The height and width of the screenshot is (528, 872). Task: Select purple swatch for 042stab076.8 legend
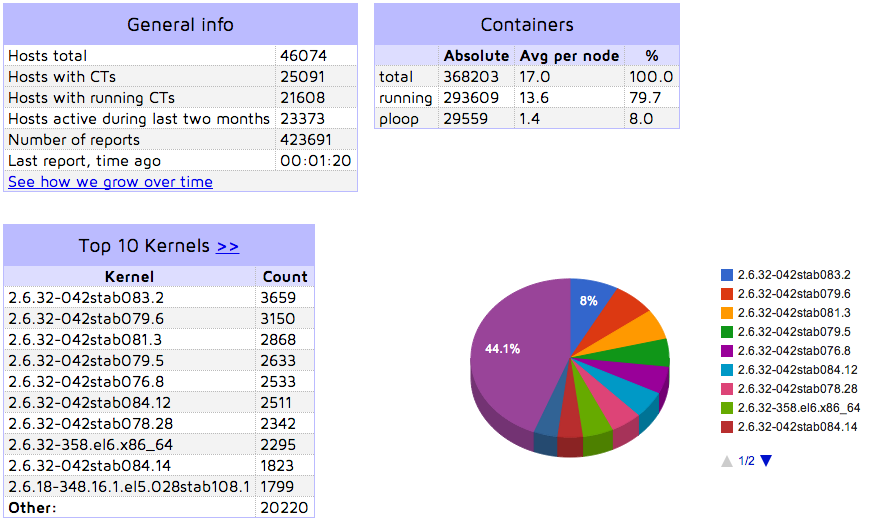(x=727, y=351)
